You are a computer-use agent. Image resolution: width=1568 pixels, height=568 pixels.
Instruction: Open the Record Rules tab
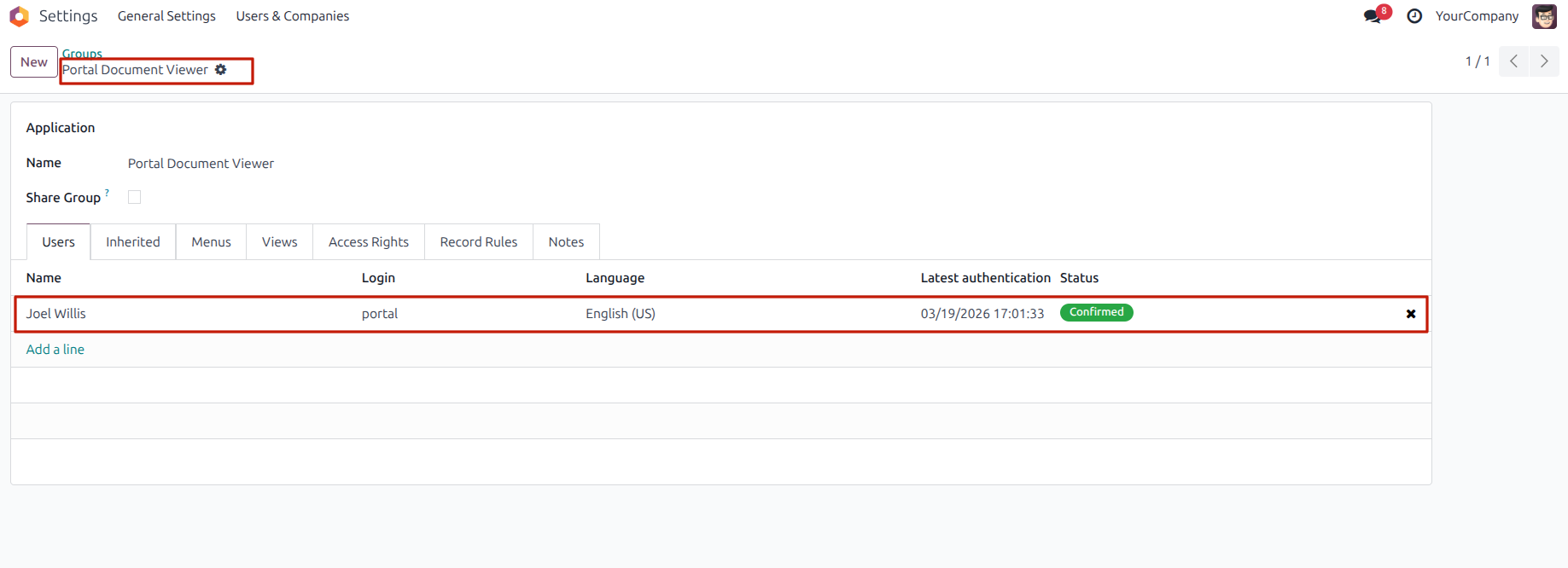(x=479, y=242)
